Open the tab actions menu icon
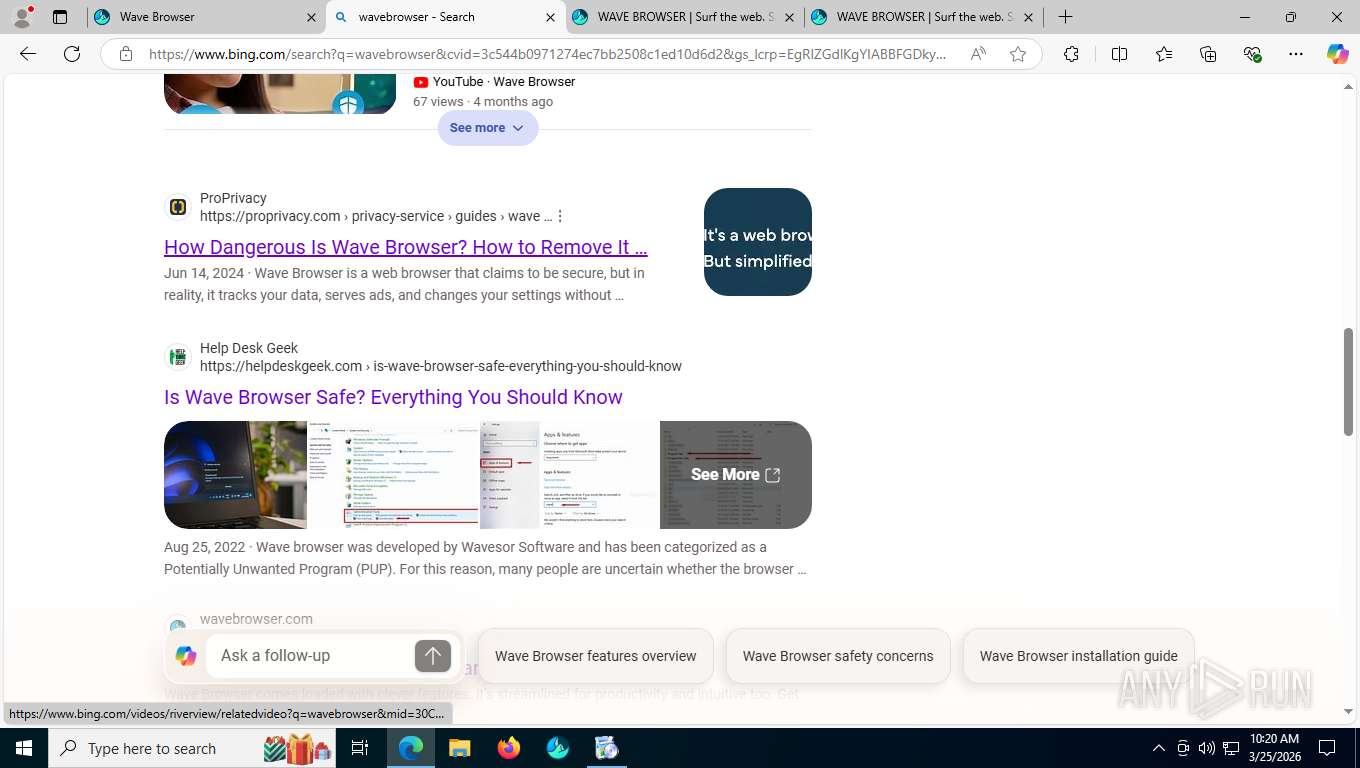Image resolution: width=1360 pixels, height=768 pixels. tap(60, 17)
